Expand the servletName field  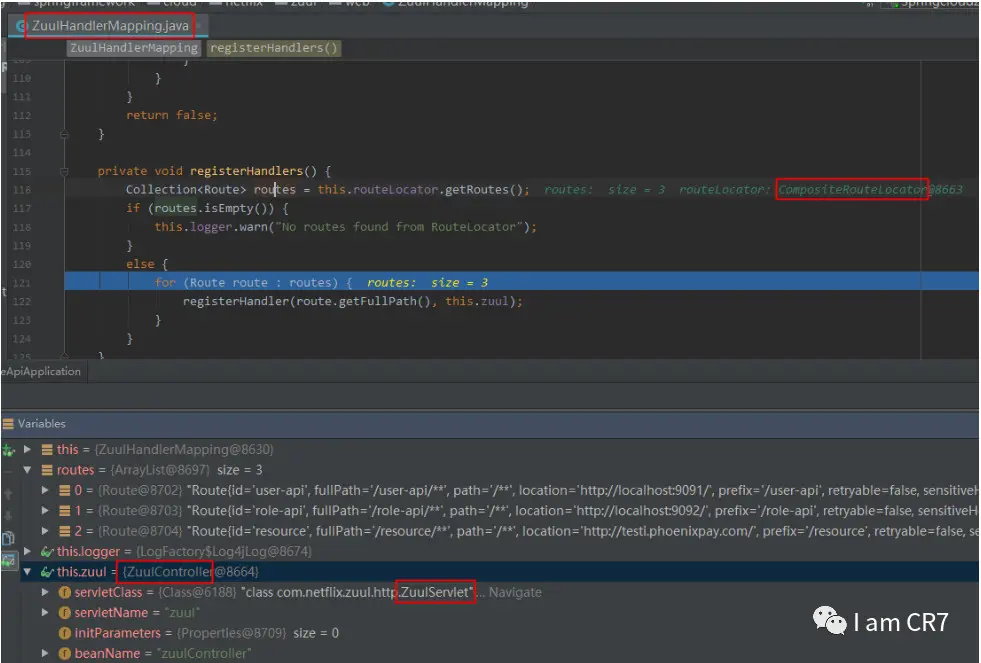tap(45, 613)
